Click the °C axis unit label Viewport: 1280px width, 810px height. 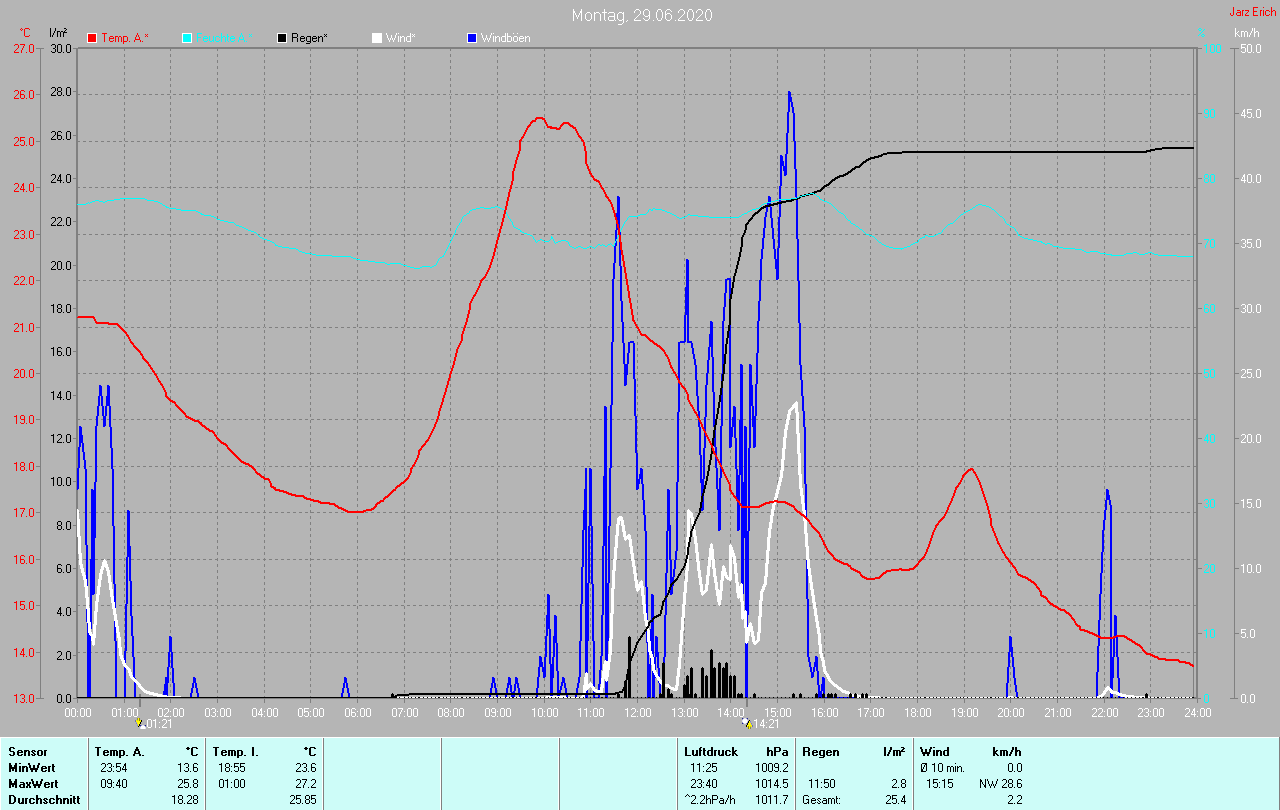tap(25, 33)
